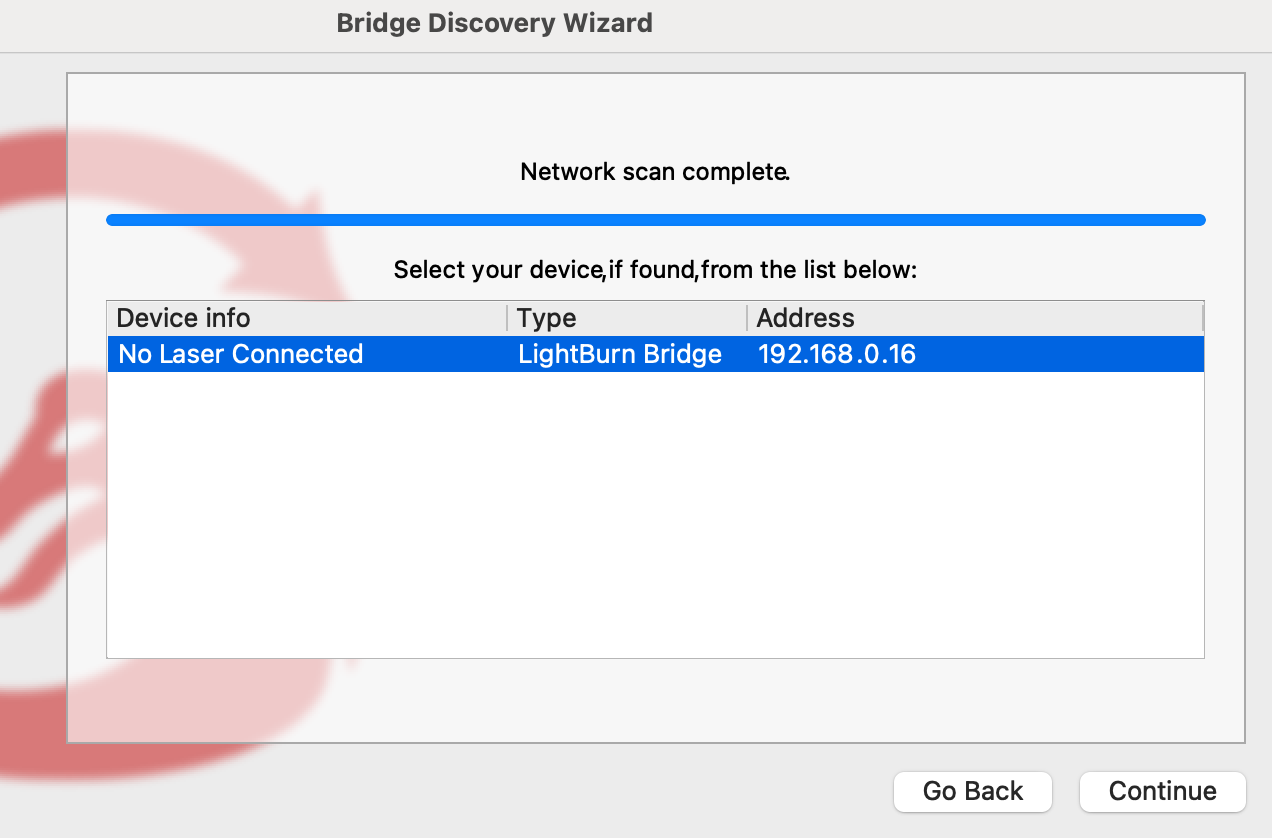1272x838 pixels.
Task: Click the blank panel area below the device list
Action: (x=655, y=700)
